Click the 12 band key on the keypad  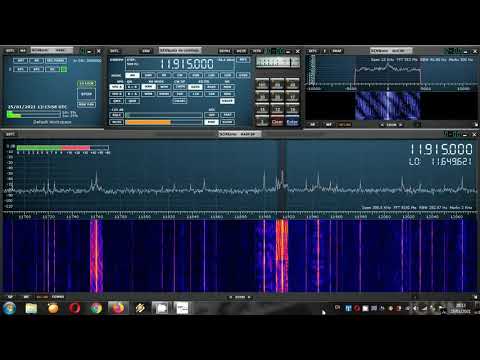(x=277, y=109)
